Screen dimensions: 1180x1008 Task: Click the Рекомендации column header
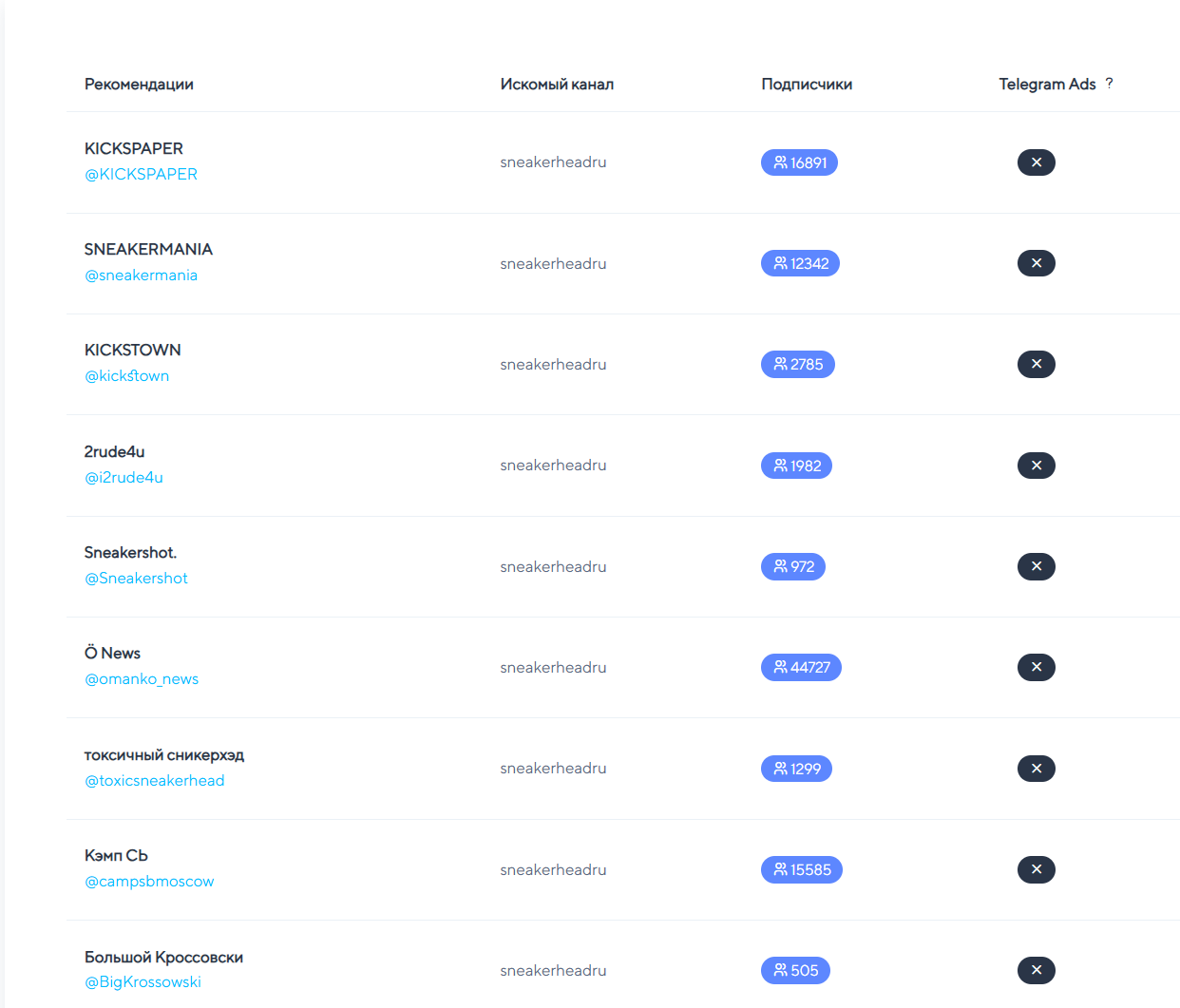(x=139, y=85)
